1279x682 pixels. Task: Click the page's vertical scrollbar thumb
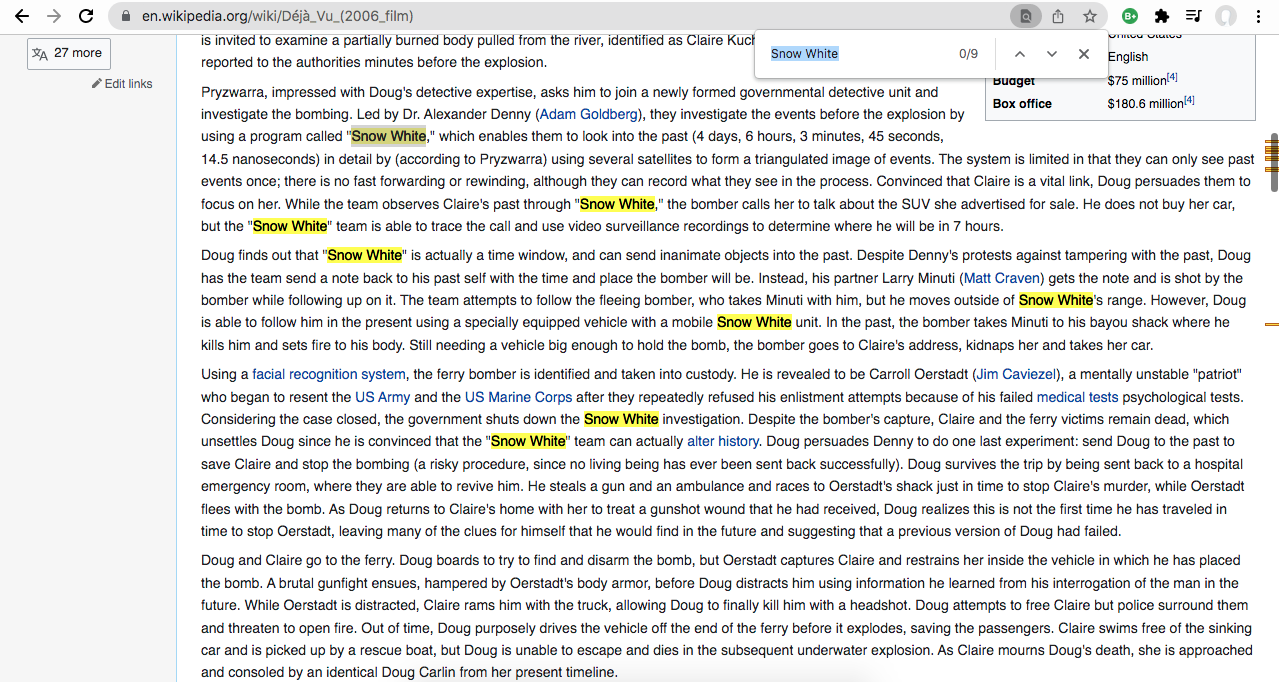tap(1274, 162)
